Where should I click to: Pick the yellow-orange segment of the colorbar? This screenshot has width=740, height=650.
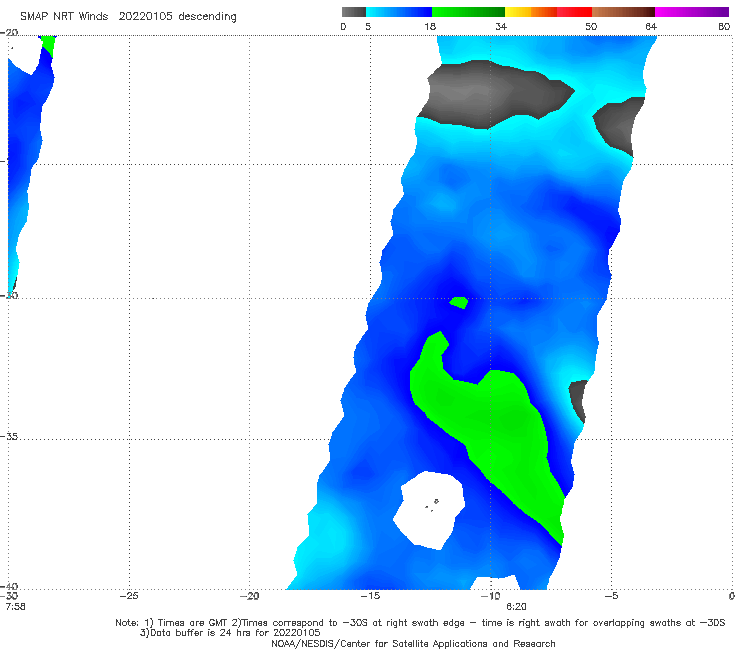(531, 12)
